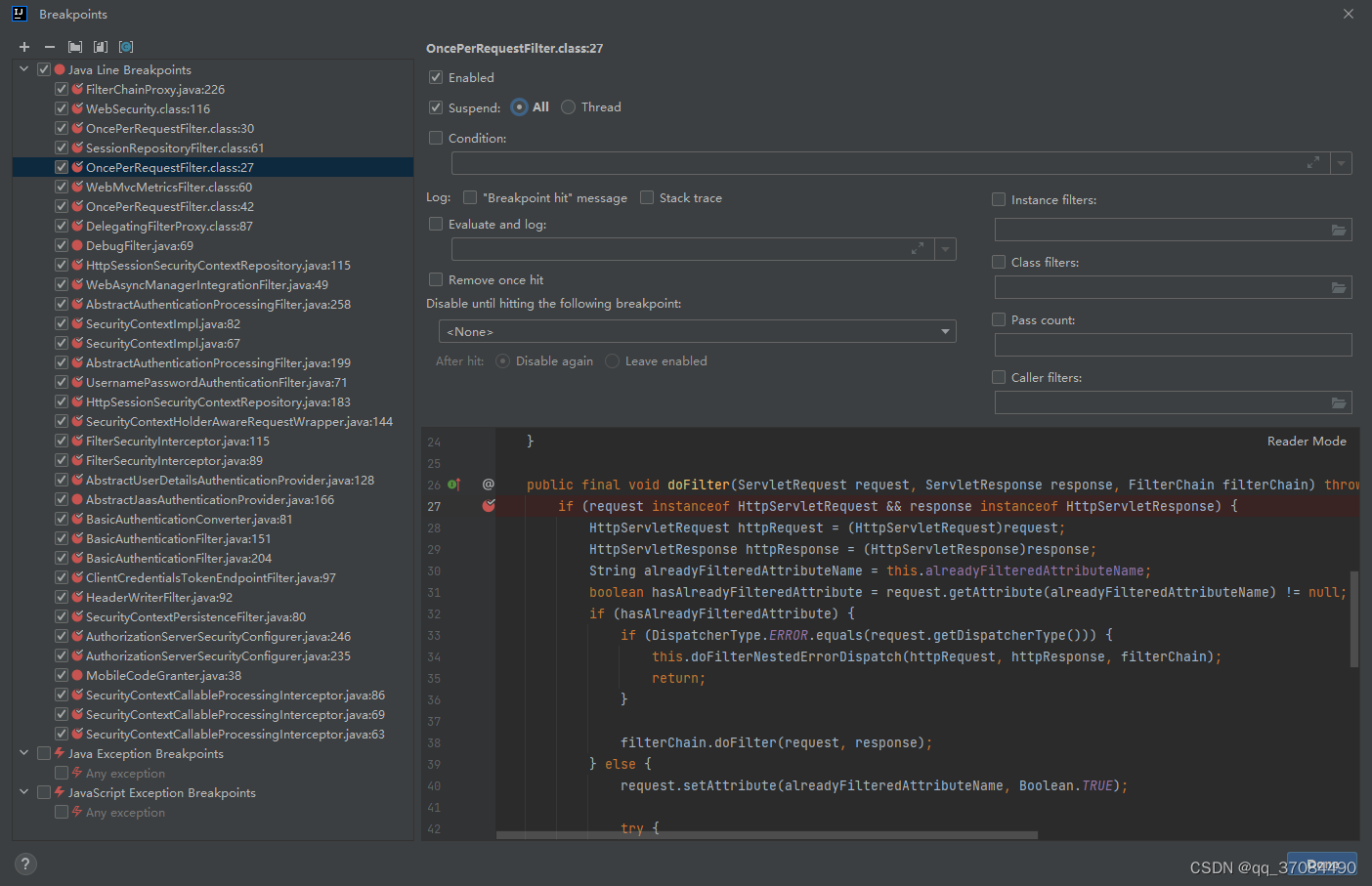Click the Done button
This screenshot has width=1372, height=886.
1322,865
